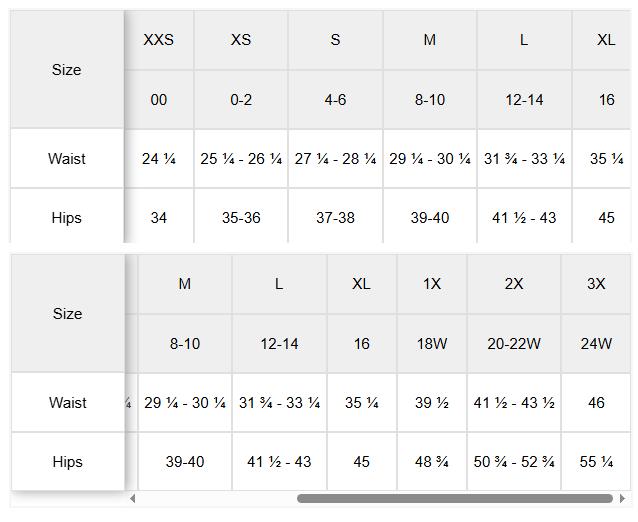Click the right scroll arrow on horizontal scrollbar

click(622, 498)
